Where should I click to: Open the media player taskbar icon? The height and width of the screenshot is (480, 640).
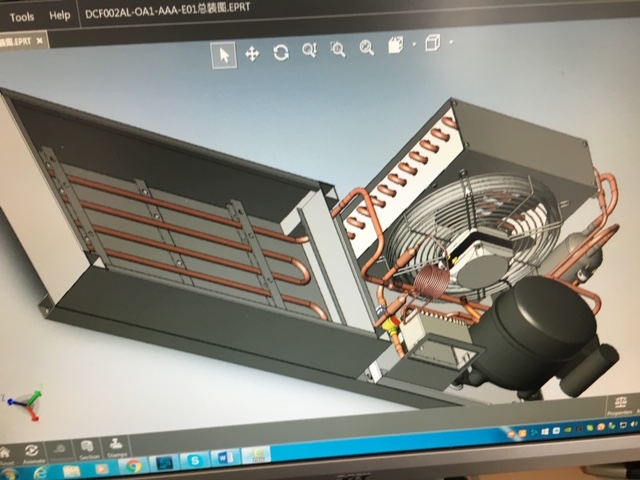click(x=101, y=469)
